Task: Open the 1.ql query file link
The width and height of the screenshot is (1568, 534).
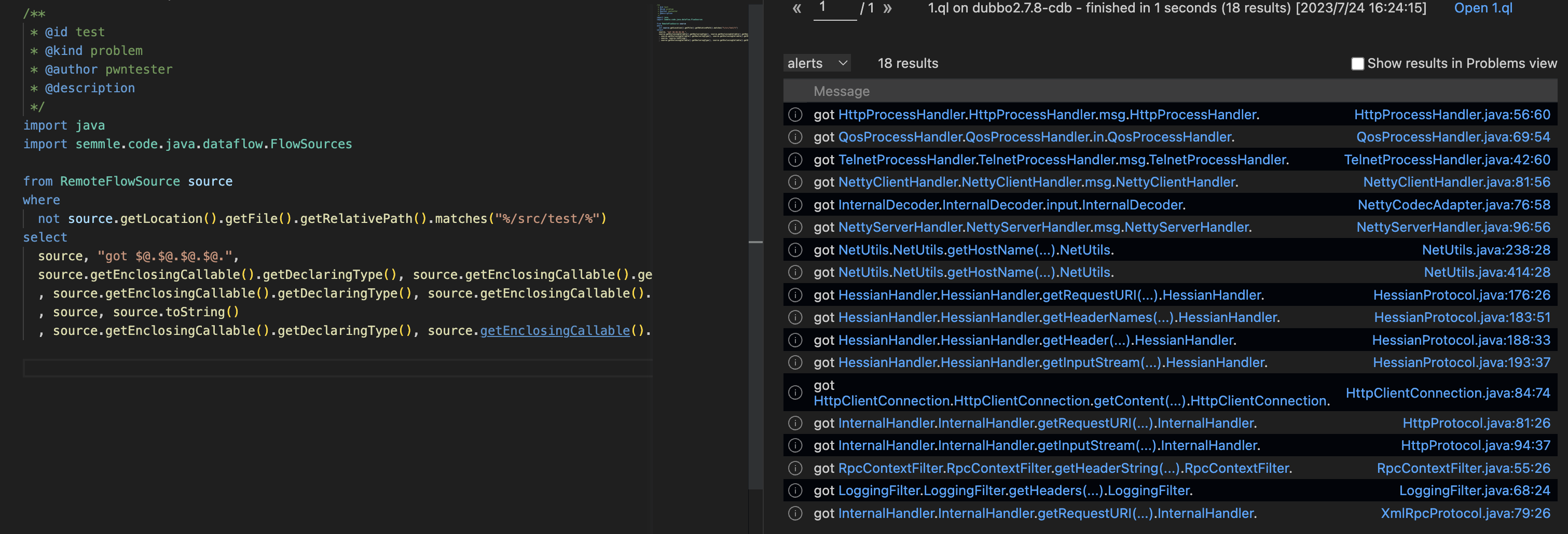Action: click(1483, 8)
